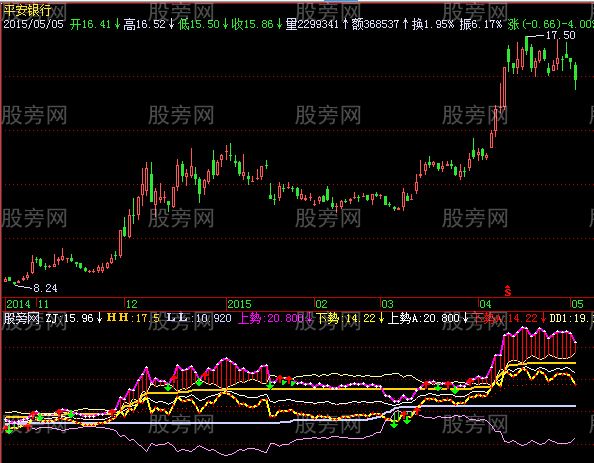
Task: Click the open price 开16.41
Action: 91,24
